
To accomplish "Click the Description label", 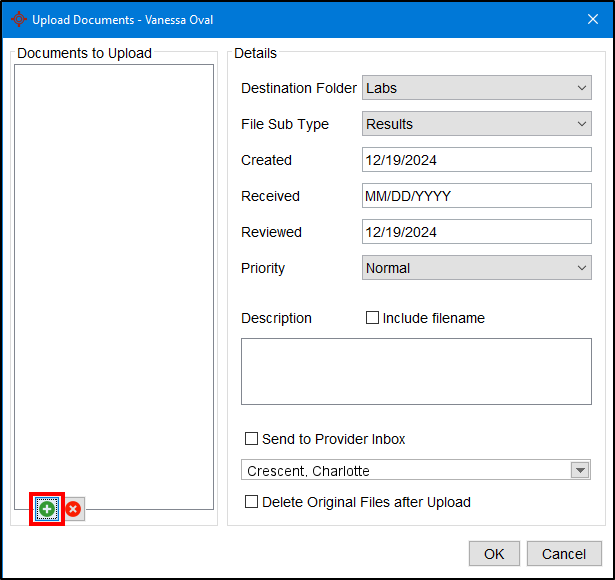I will (x=276, y=318).
